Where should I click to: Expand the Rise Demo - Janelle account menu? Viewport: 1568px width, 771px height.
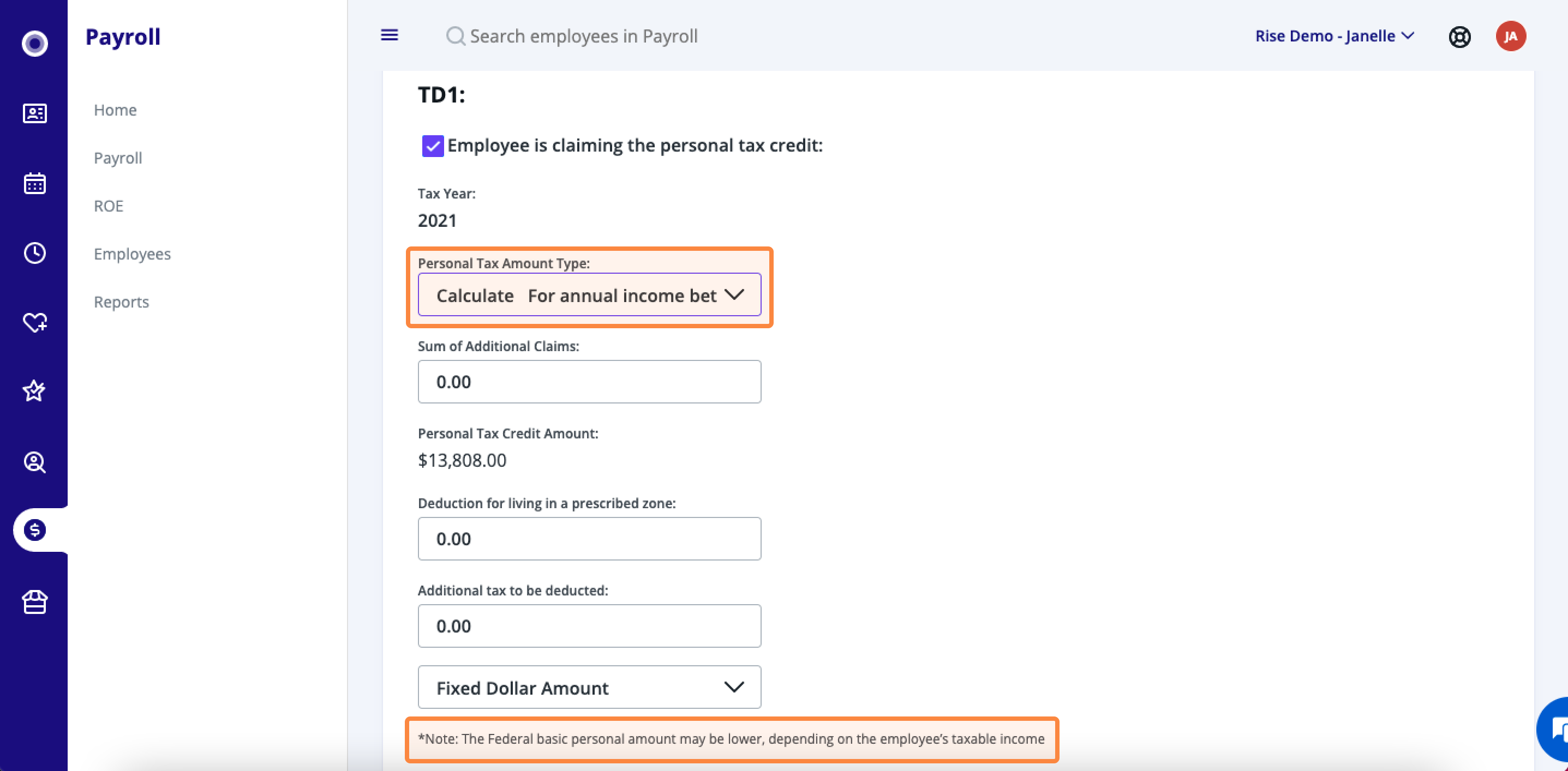[x=1334, y=36]
